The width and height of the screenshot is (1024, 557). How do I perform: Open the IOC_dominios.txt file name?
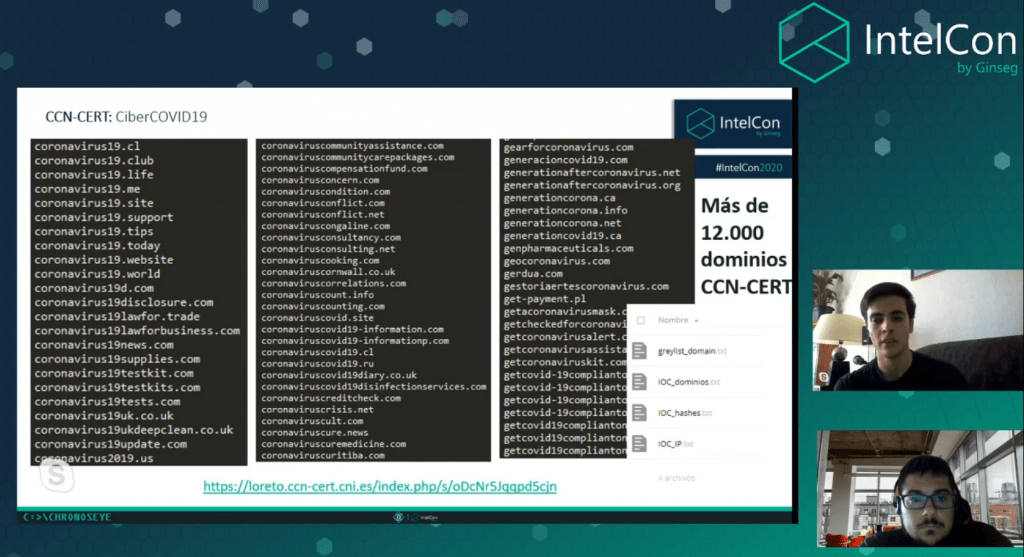click(x=689, y=382)
